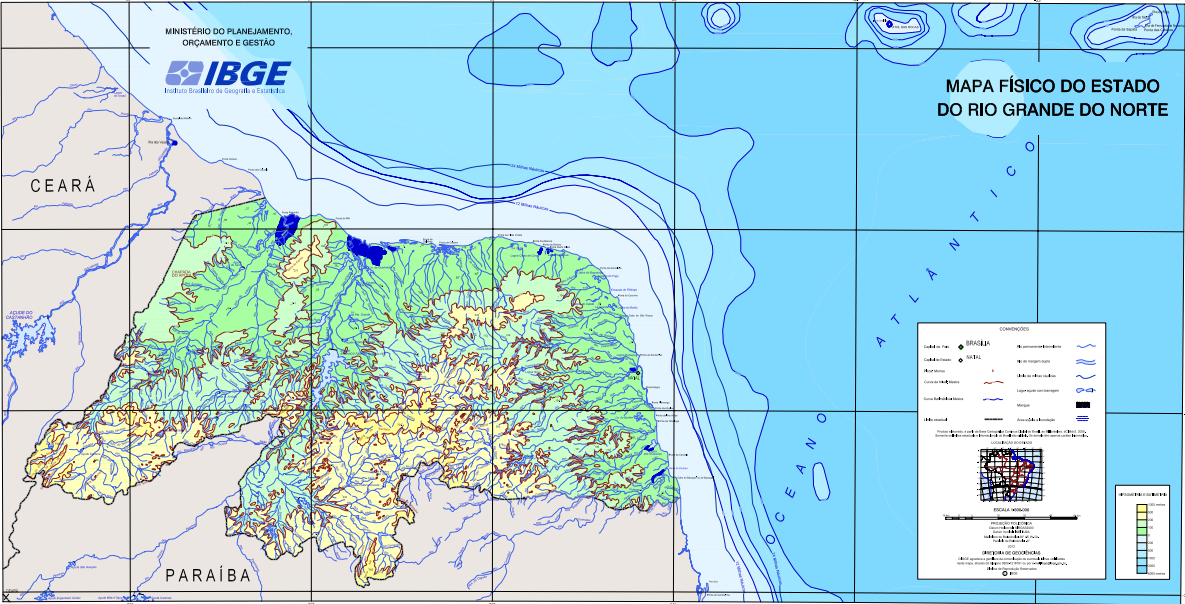Image resolution: width=1185 pixels, height=604 pixels.
Task: Select the área sujeita a inundação symbol
Action: [x=1083, y=418]
